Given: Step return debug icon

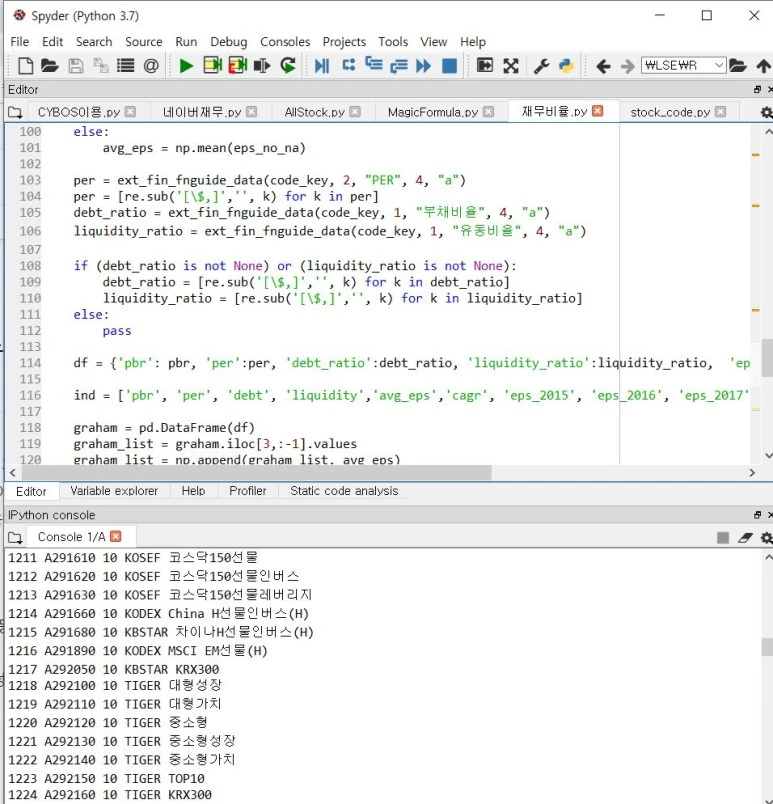Looking at the screenshot, I should [x=399, y=66].
